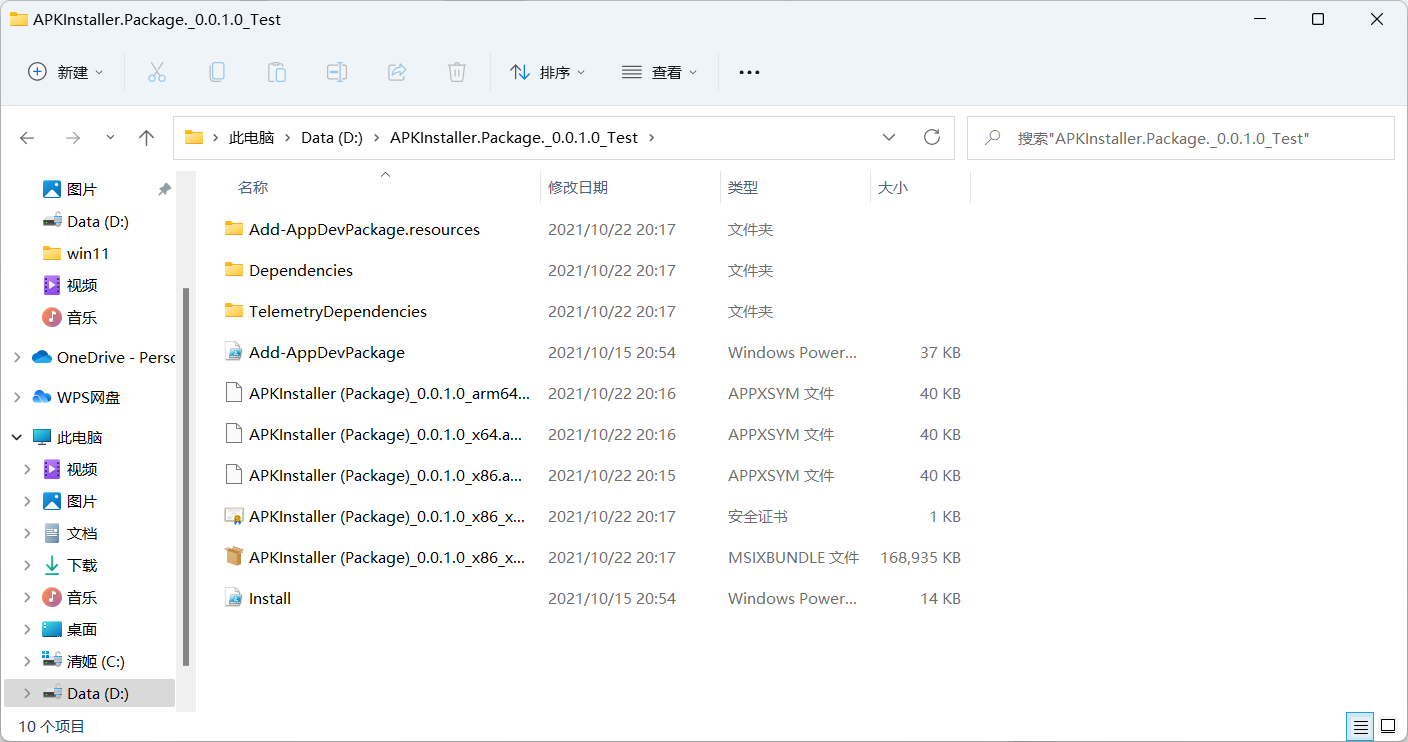Click the 168,935 KB size cell
Image resolution: width=1408 pixels, height=742 pixels.
tap(920, 557)
